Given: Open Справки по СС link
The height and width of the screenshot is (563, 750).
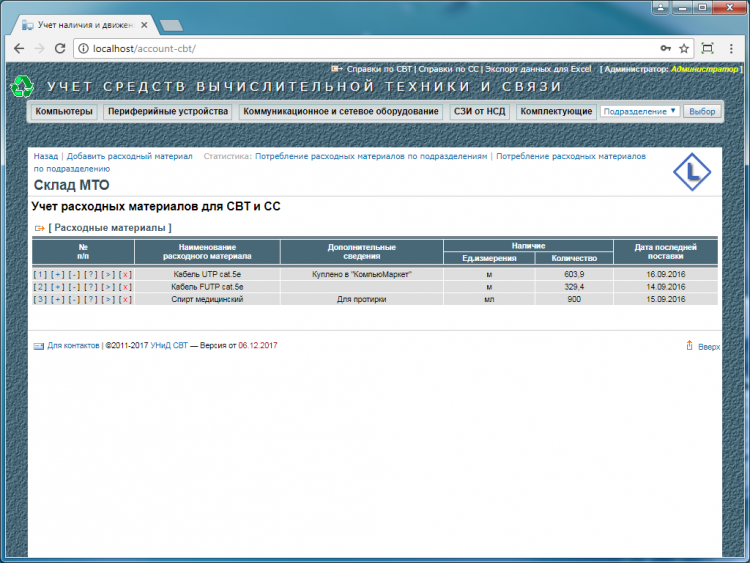Looking at the screenshot, I should (x=448, y=69).
